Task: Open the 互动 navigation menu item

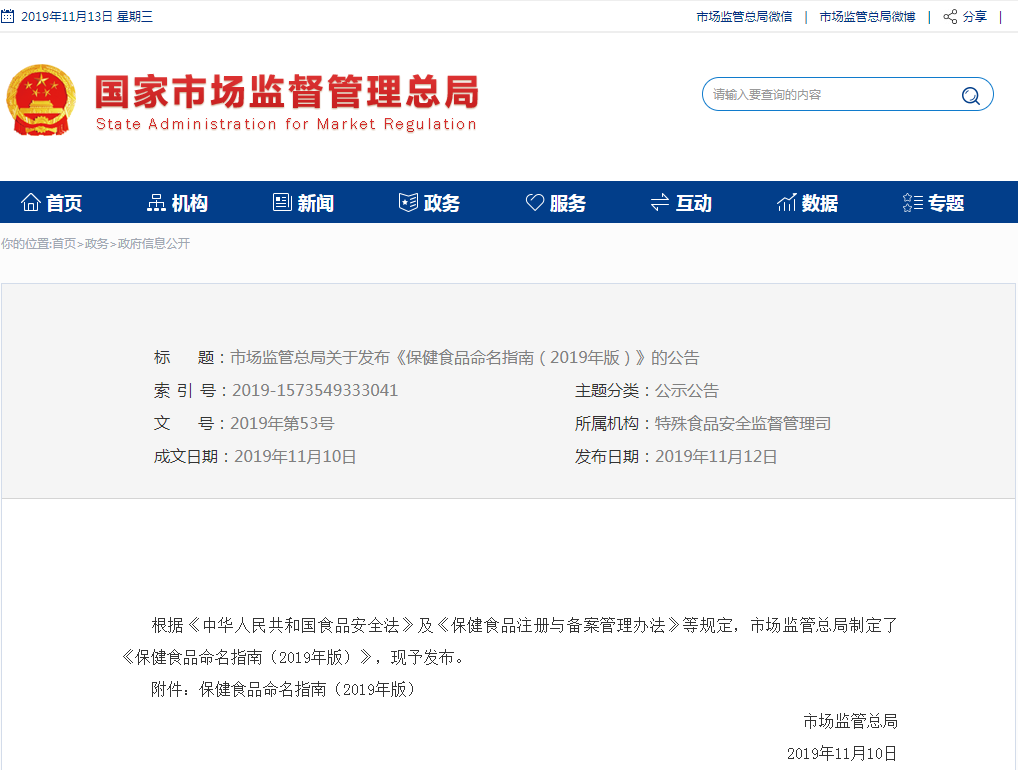Action: (x=681, y=203)
